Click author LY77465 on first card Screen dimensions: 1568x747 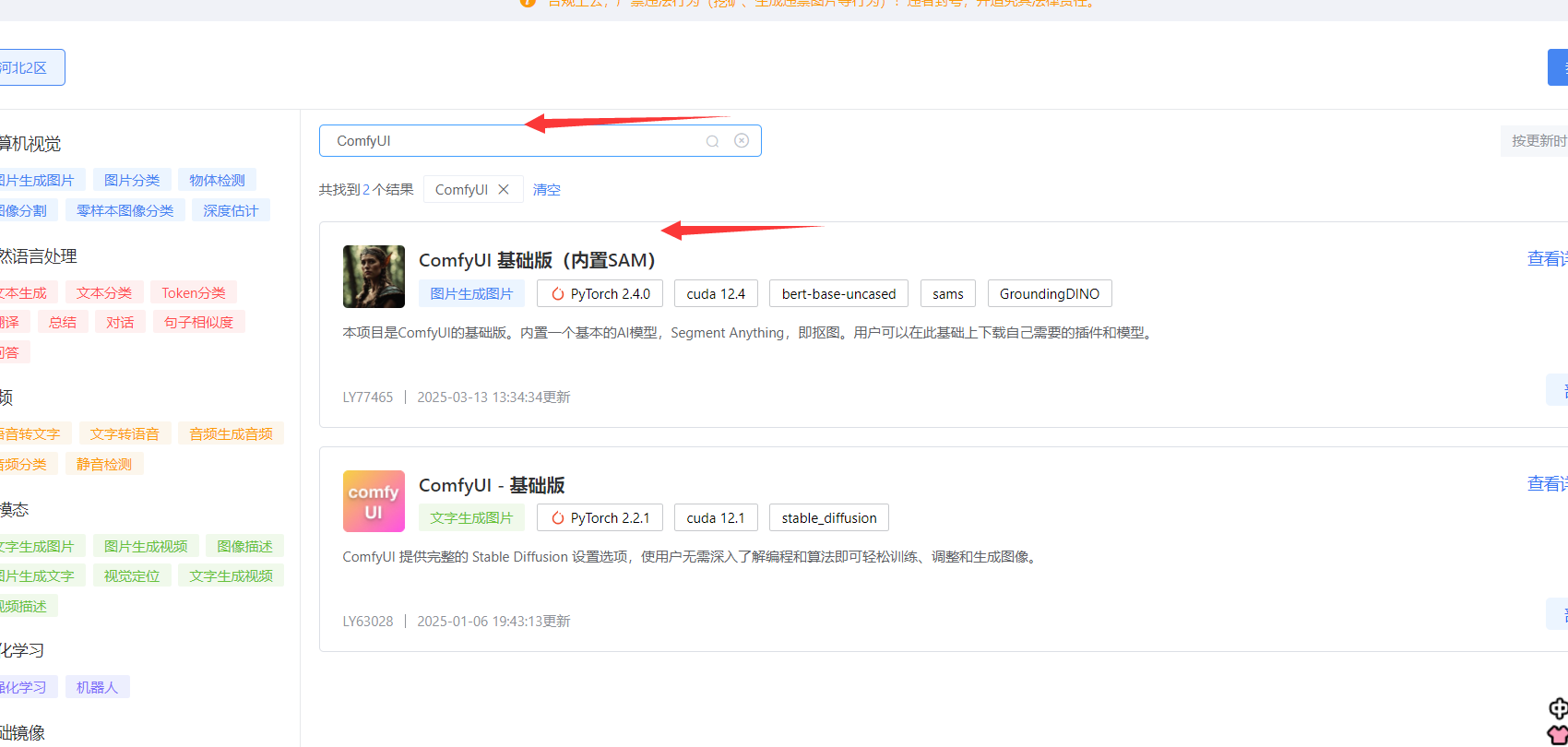coord(368,397)
